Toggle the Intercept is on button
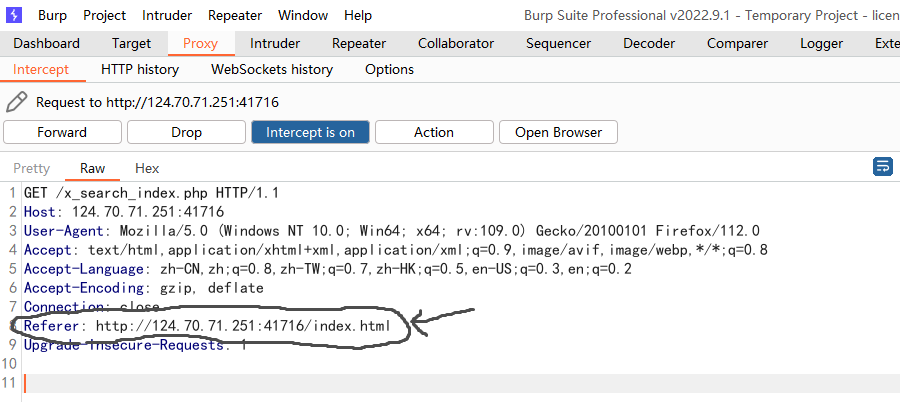 click(310, 132)
